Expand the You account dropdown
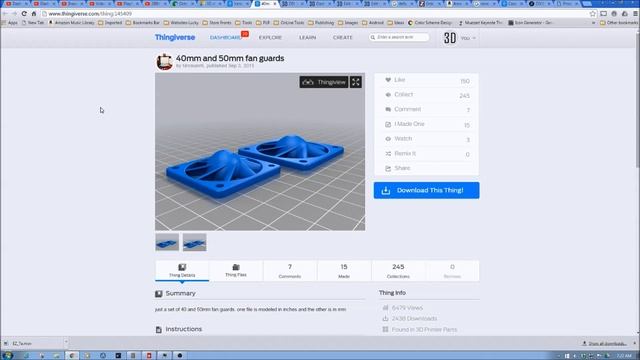The height and width of the screenshot is (360, 640). coord(468,38)
